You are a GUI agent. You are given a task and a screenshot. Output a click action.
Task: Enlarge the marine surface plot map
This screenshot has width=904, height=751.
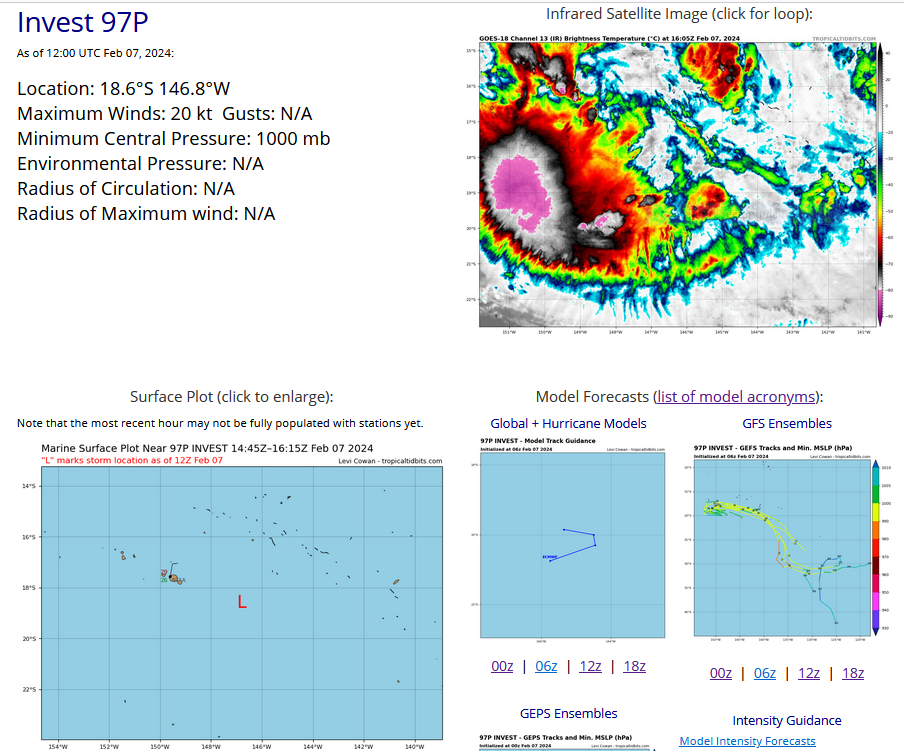pos(241,595)
